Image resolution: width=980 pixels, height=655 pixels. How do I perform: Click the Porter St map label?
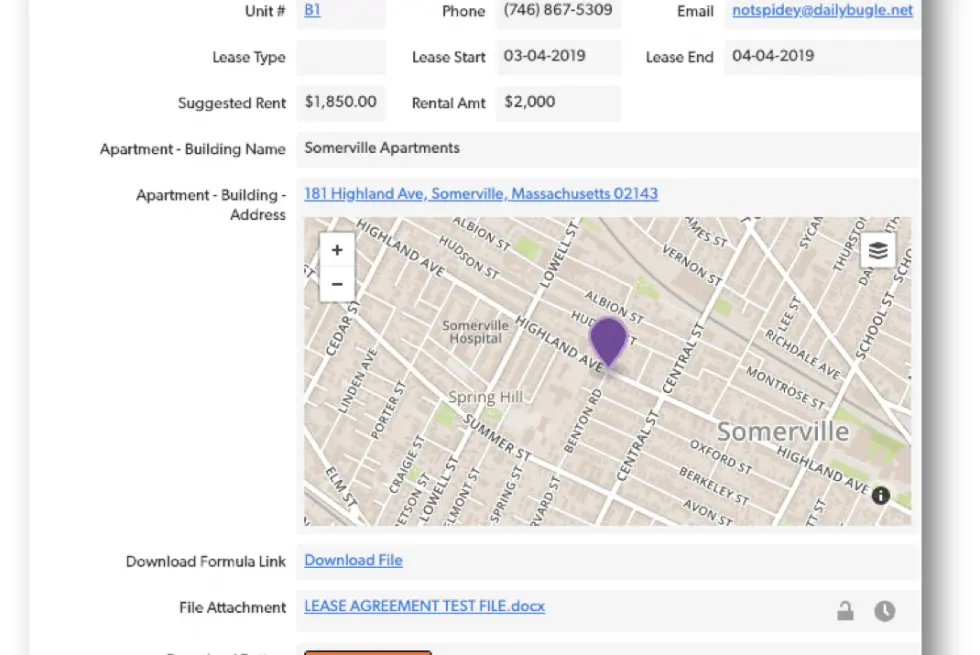point(388,409)
